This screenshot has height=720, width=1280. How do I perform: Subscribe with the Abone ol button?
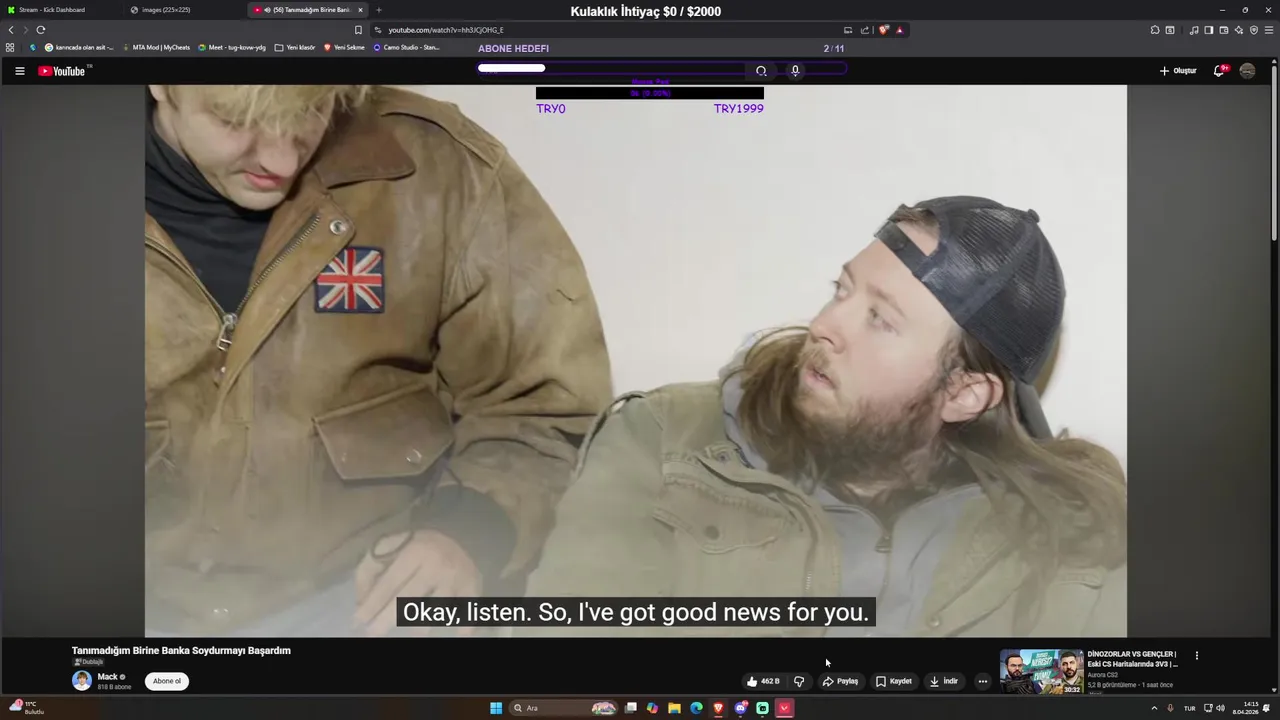tap(167, 681)
